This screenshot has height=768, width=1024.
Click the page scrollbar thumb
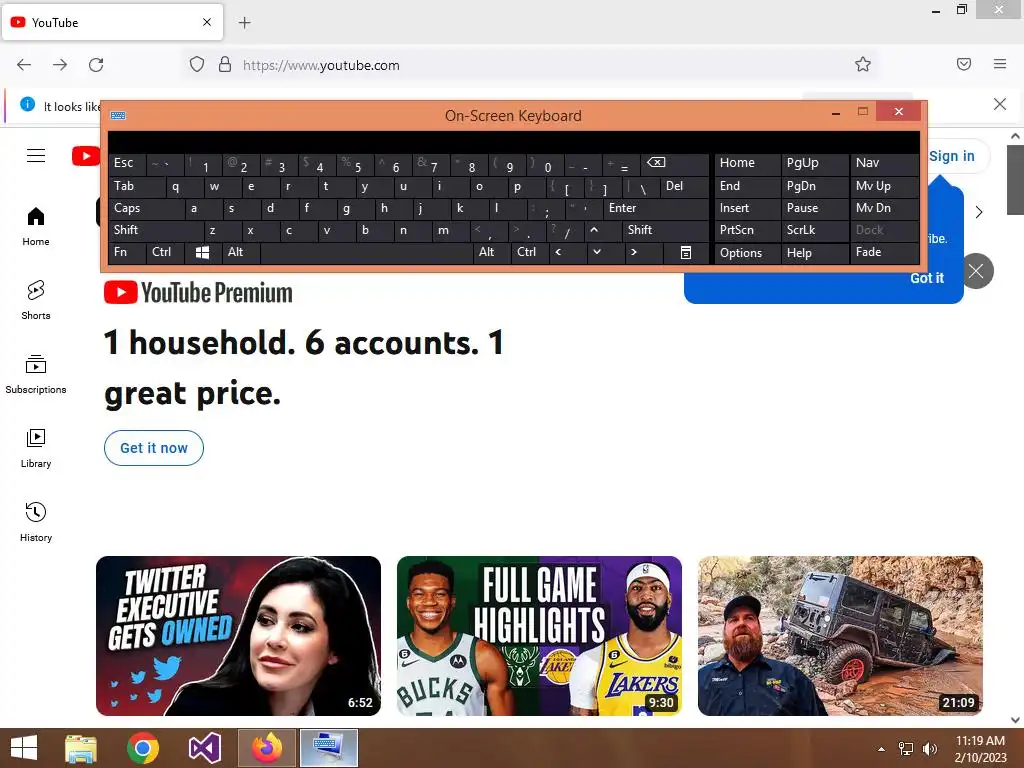pyautogui.click(x=1015, y=180)
